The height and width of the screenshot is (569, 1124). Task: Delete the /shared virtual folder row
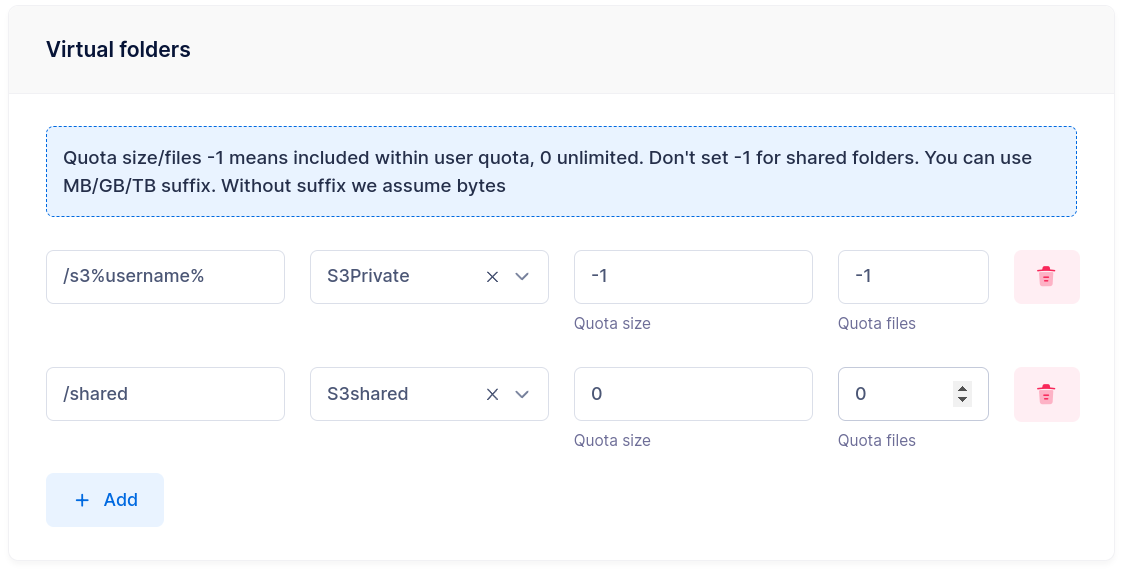[1046, 394]
